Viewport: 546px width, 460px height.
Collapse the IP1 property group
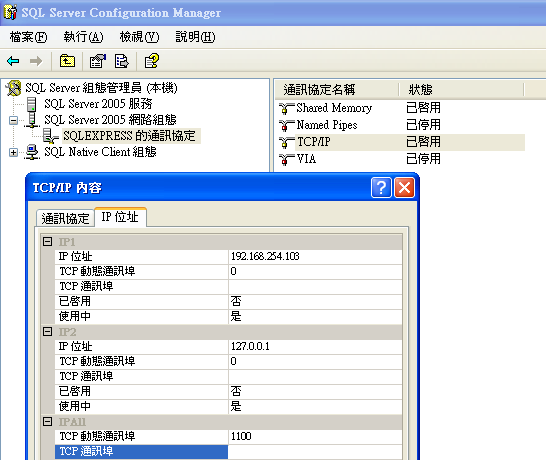(47, 241)
